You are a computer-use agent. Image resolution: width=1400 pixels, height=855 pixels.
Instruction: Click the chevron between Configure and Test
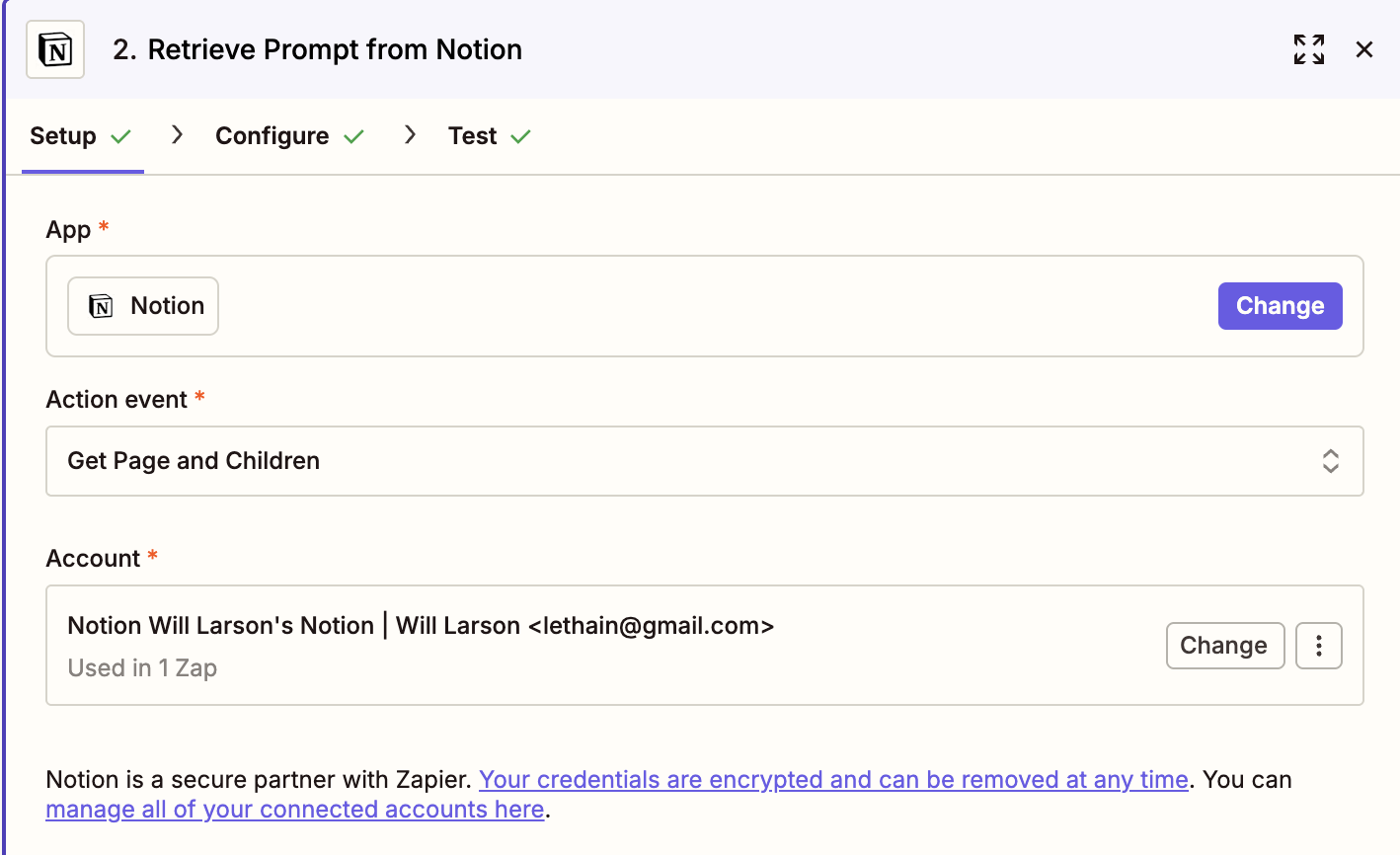[411, 135]
